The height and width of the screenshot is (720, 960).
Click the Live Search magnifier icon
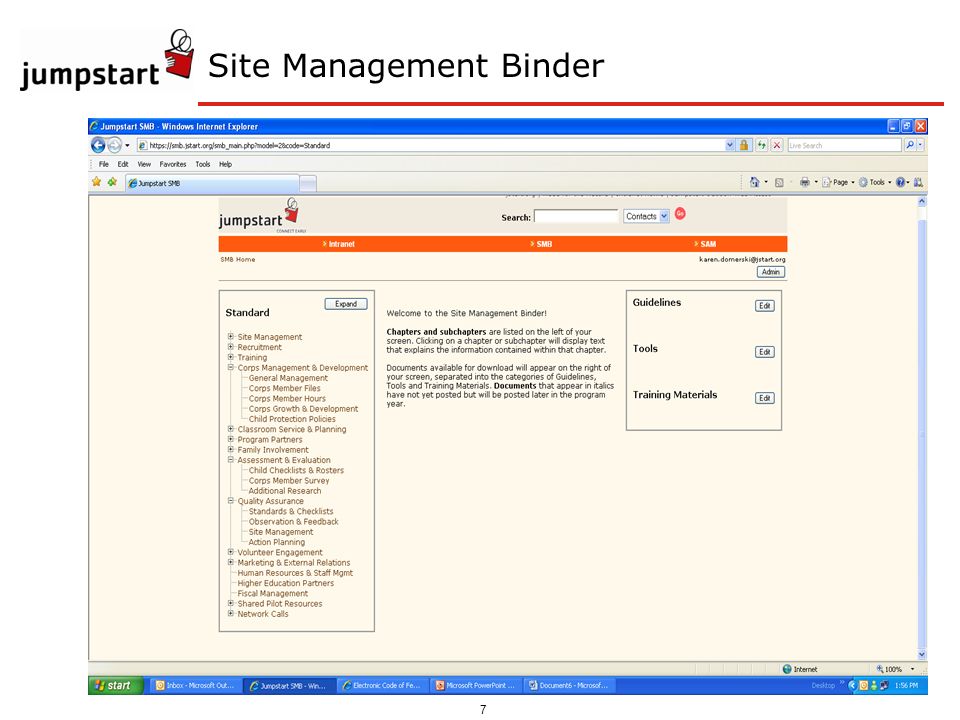(x=910, y=145)
